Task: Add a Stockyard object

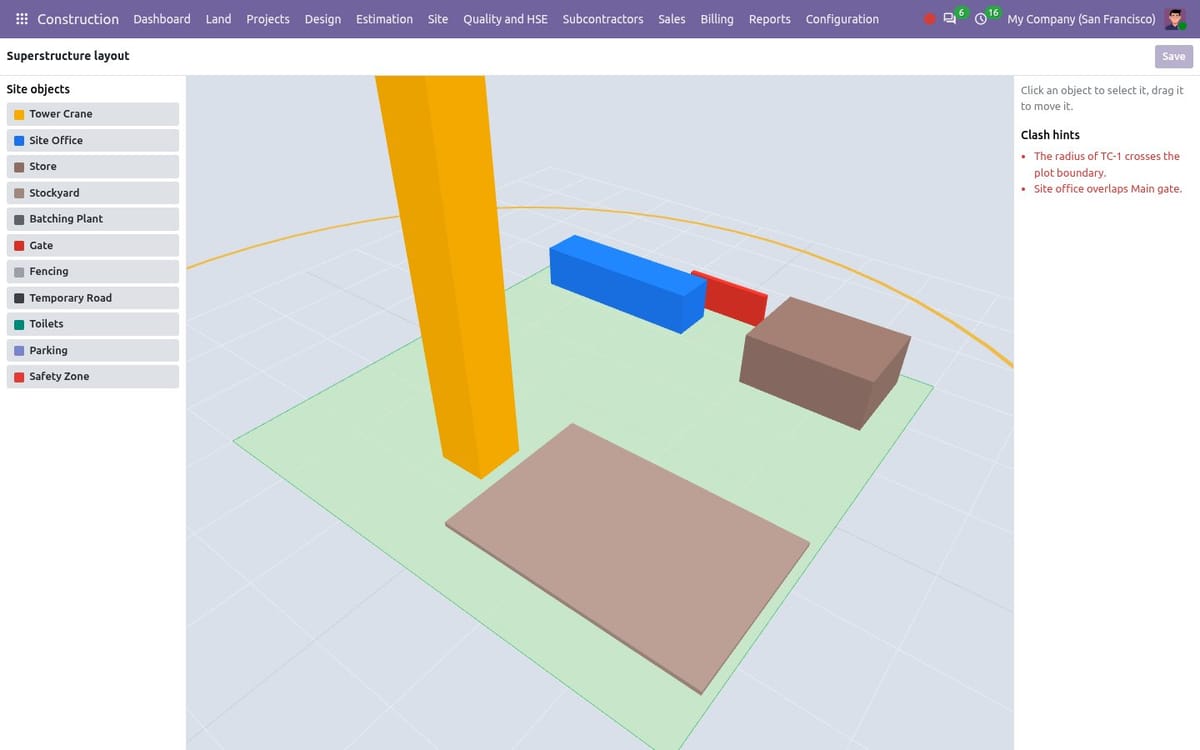Action: [93, 193]
